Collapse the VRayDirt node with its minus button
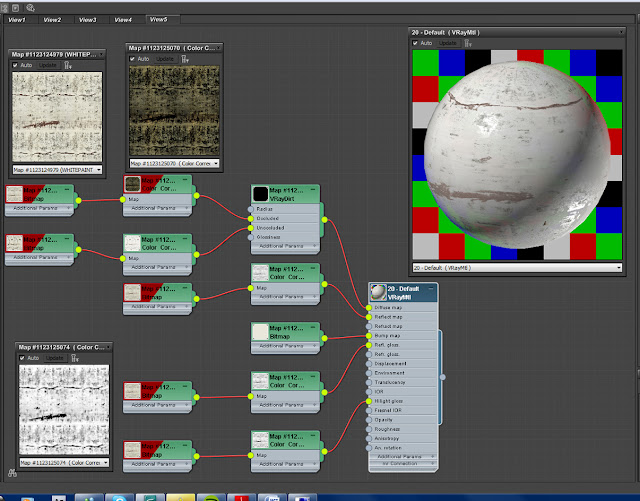 coord(313,190)
